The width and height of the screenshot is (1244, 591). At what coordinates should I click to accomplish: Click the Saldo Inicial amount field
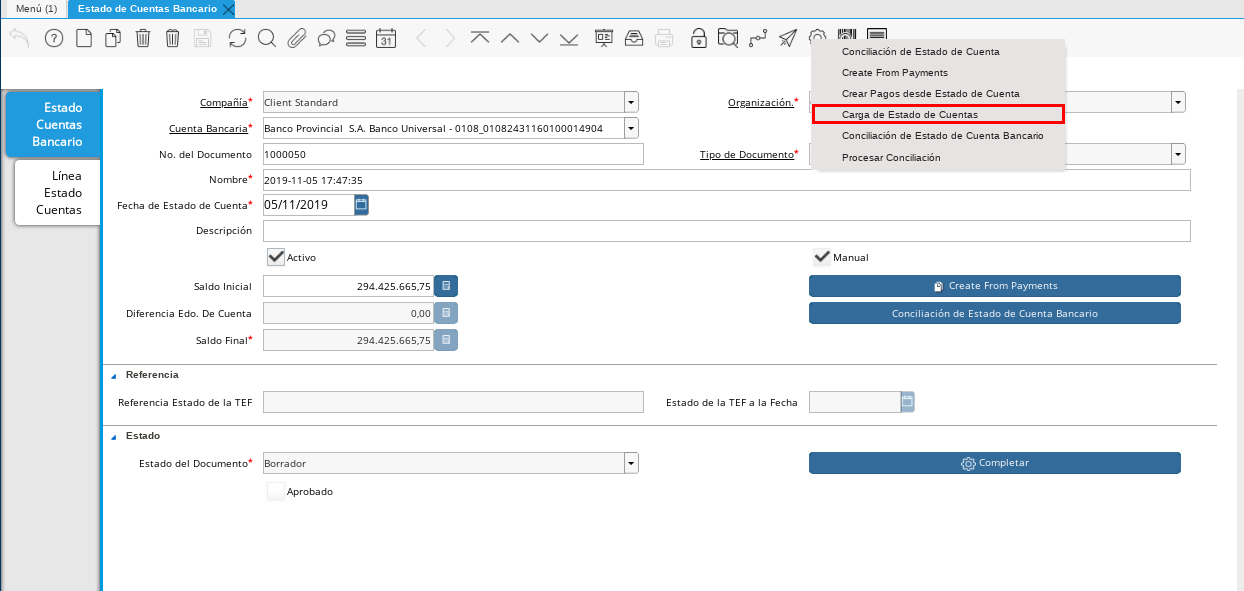click(348, 287)
